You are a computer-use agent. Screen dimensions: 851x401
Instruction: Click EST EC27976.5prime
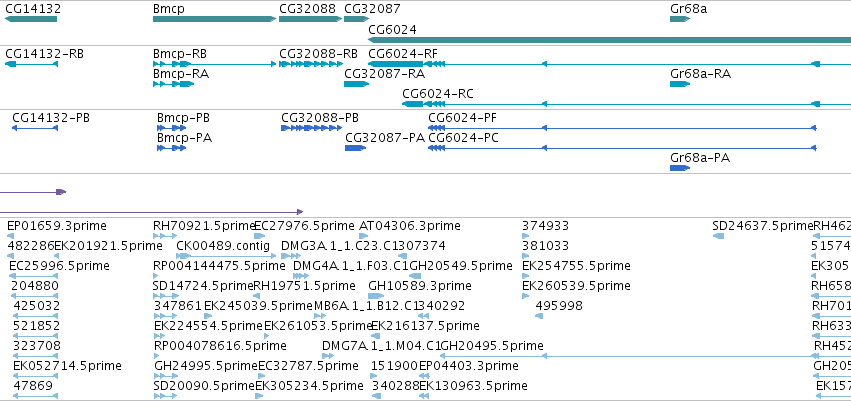coord(259,236)
